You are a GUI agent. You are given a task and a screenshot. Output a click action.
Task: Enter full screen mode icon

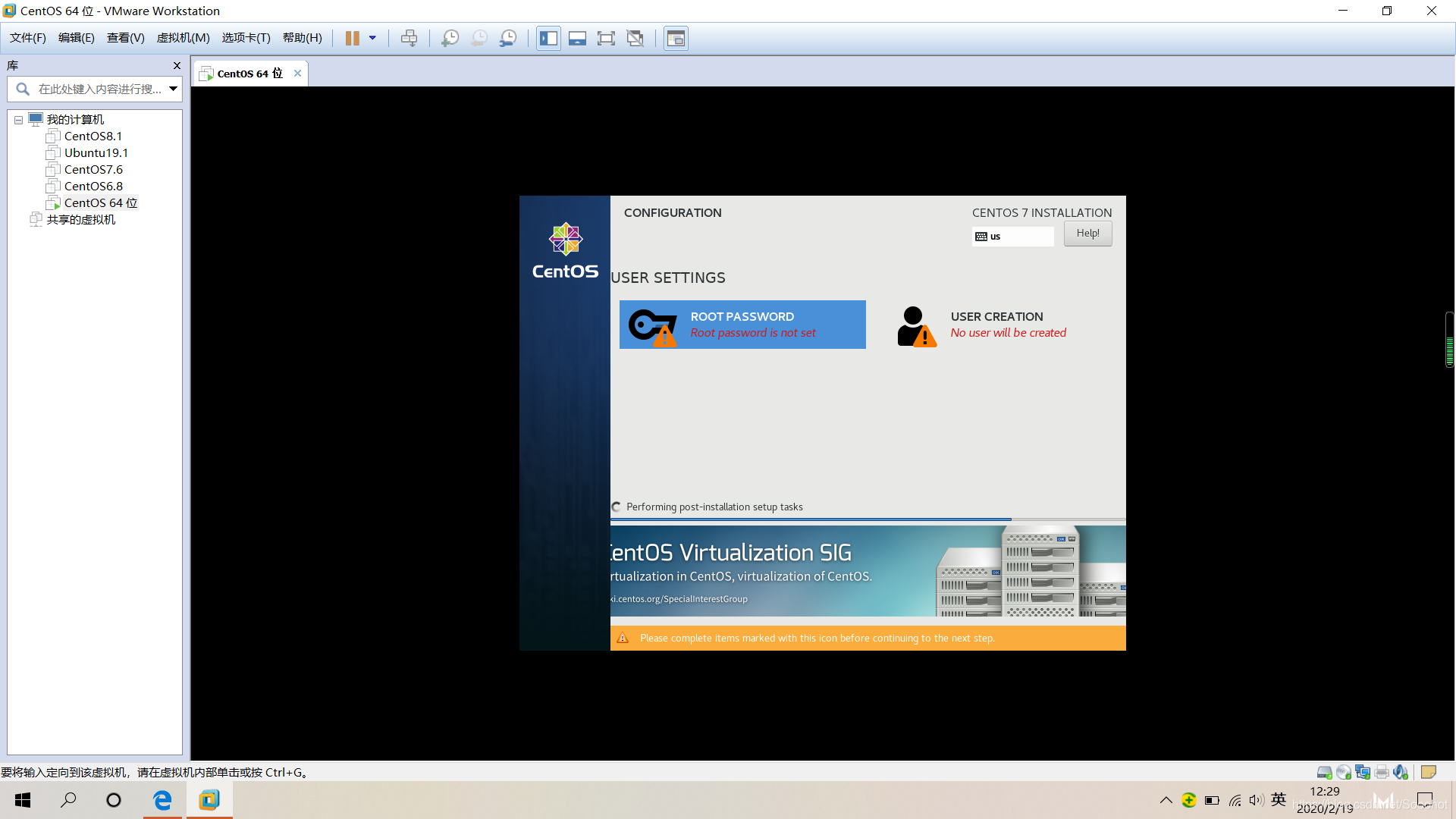tap(606, 38)
